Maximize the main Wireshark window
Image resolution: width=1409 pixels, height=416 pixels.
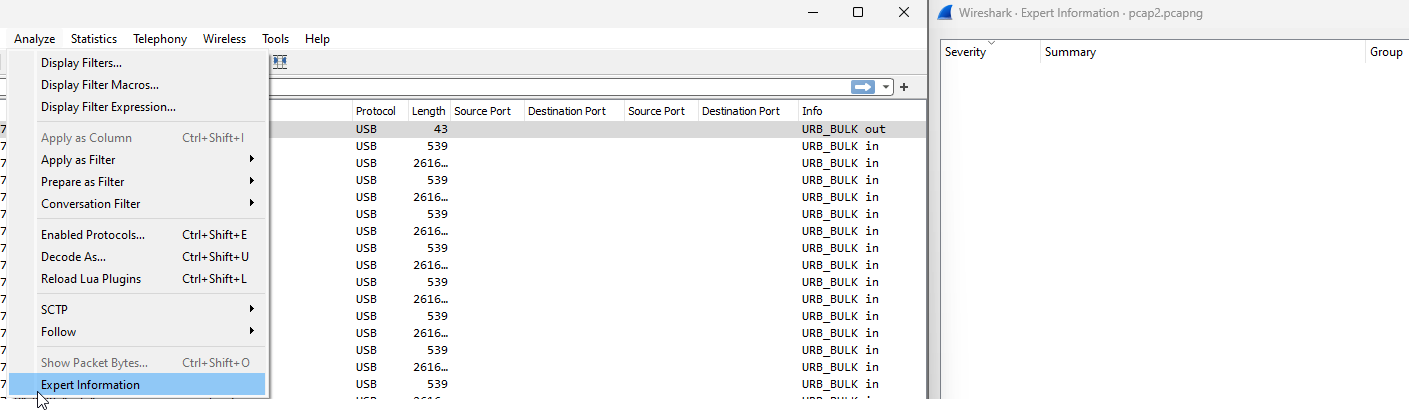(857, 13)
